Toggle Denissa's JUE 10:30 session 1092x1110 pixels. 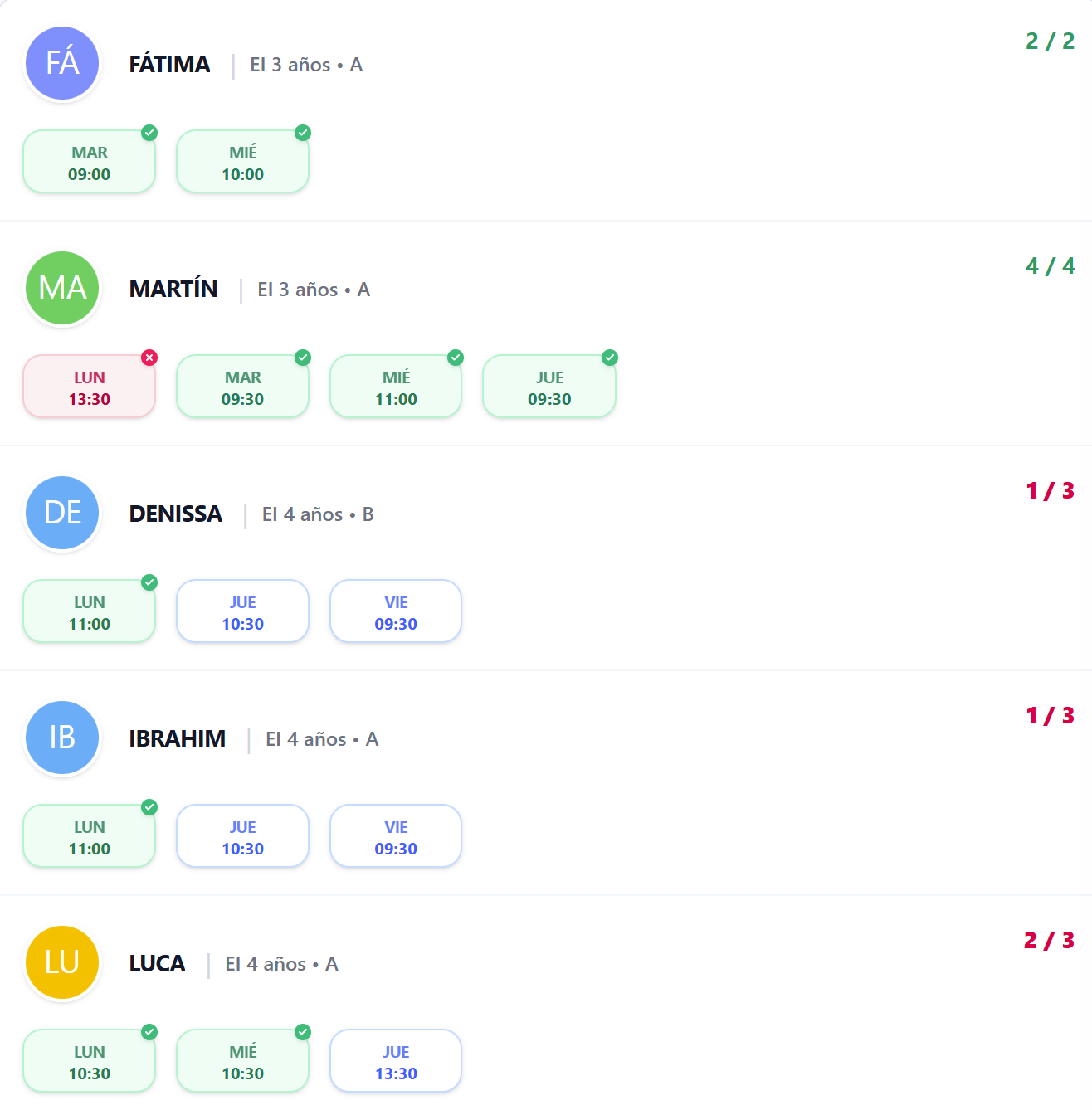(242, 611)
